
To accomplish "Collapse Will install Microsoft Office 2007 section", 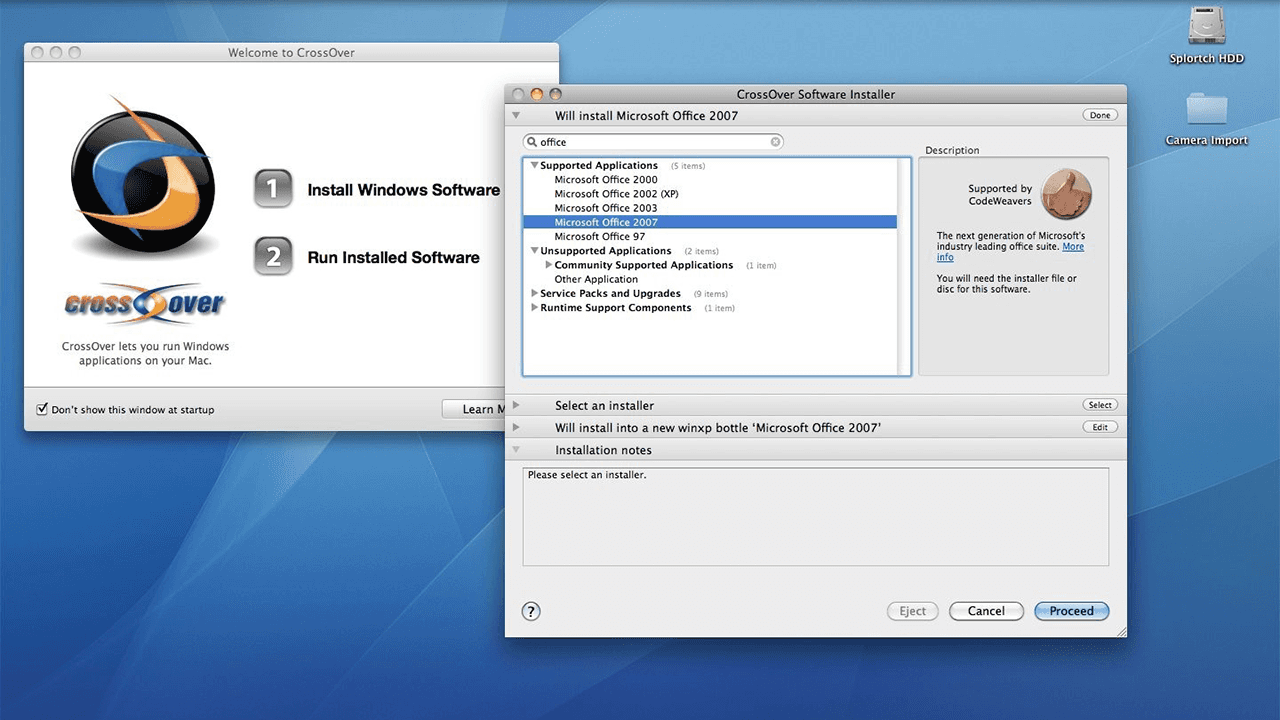I will [516, 116].
